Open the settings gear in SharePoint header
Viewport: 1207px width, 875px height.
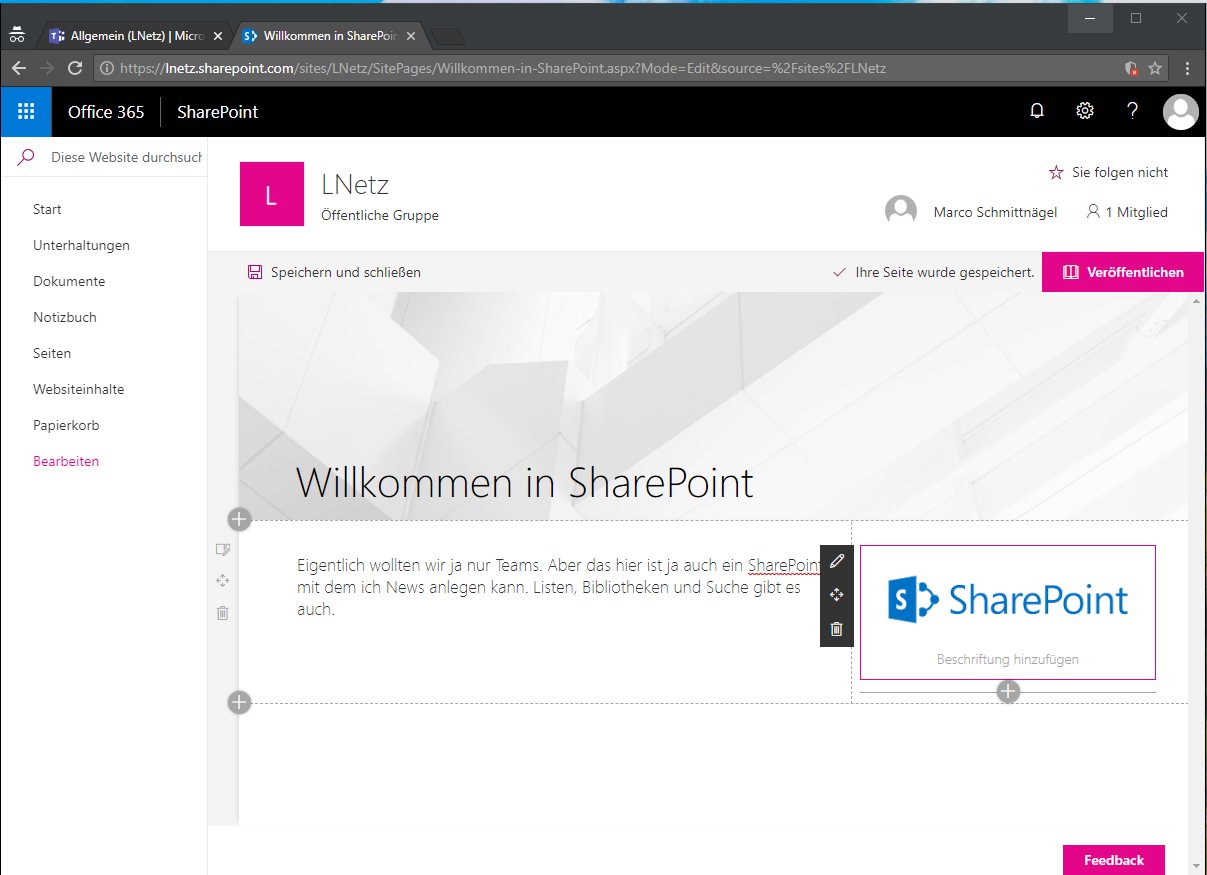click(1085, 111)
